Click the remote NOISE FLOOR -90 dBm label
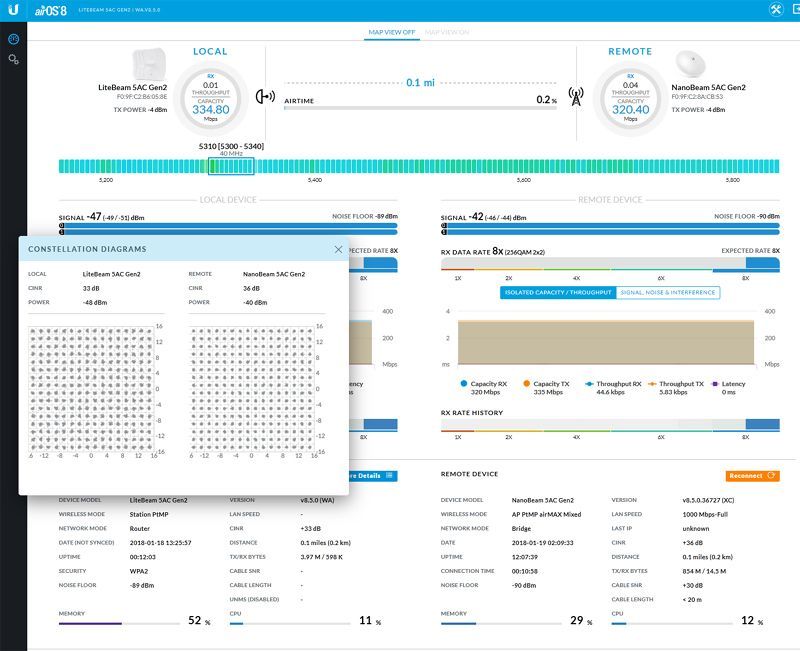Viewport: 800px width, 651px height. pyautogui.click(x=747, y=216)
